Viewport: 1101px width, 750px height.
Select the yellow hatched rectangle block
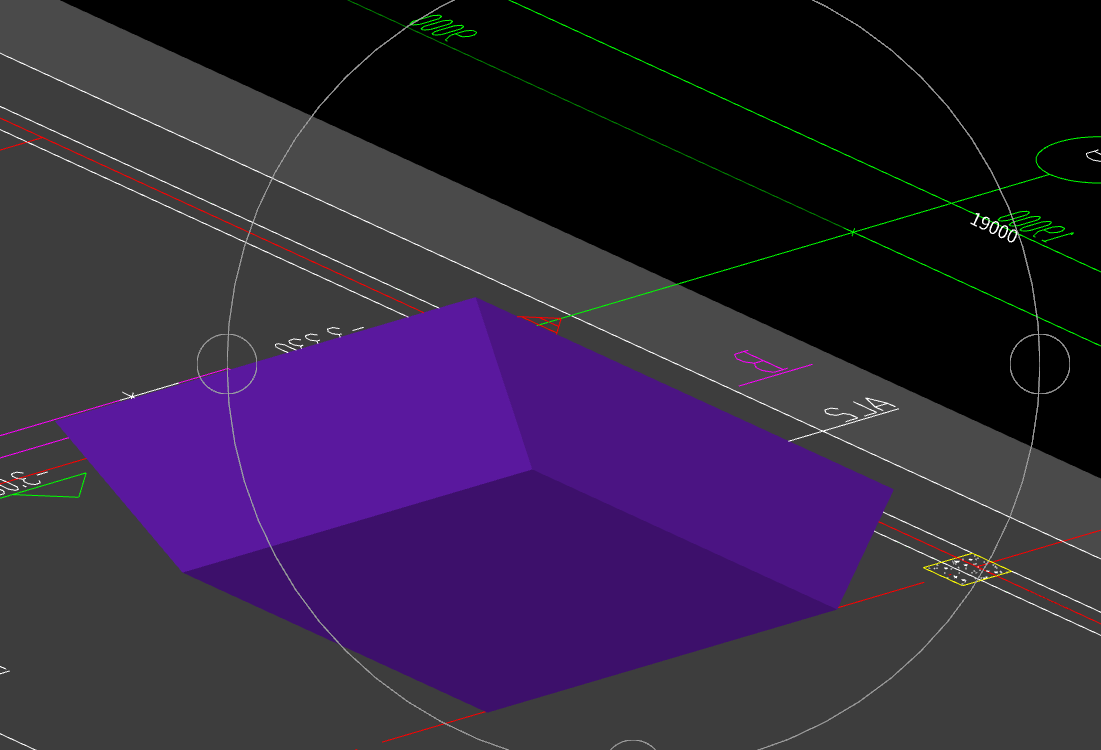click(x=968, y=569)
